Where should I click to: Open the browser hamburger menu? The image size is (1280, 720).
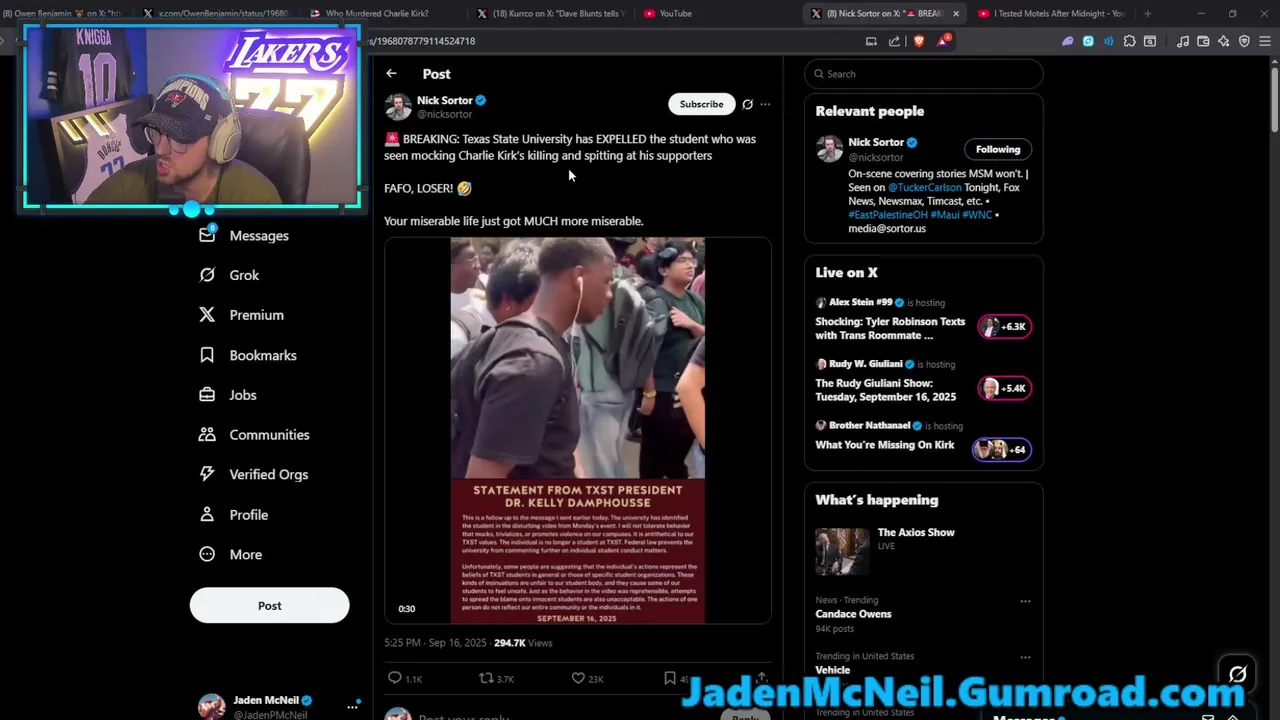[1265, 41]
